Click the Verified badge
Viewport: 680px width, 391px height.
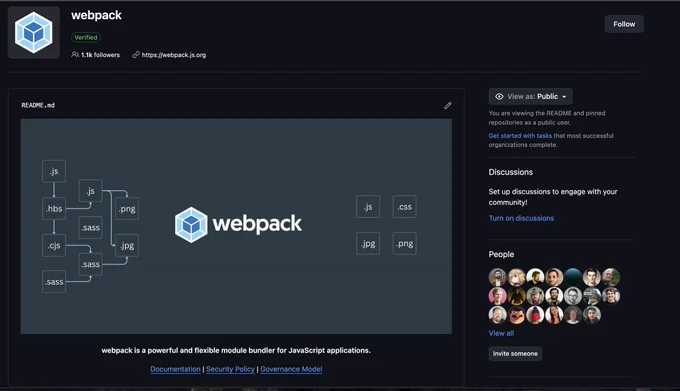[86, 37]
